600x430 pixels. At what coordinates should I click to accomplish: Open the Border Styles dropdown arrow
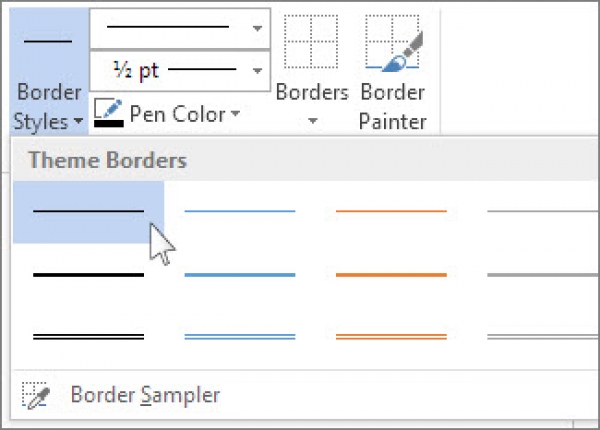[78, 124]
